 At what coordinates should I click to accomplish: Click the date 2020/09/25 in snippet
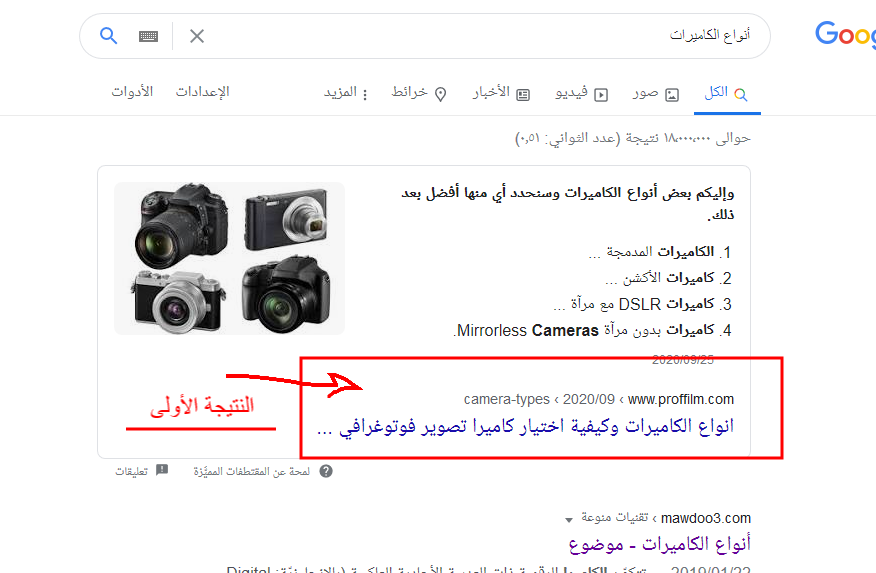[683, 360]
